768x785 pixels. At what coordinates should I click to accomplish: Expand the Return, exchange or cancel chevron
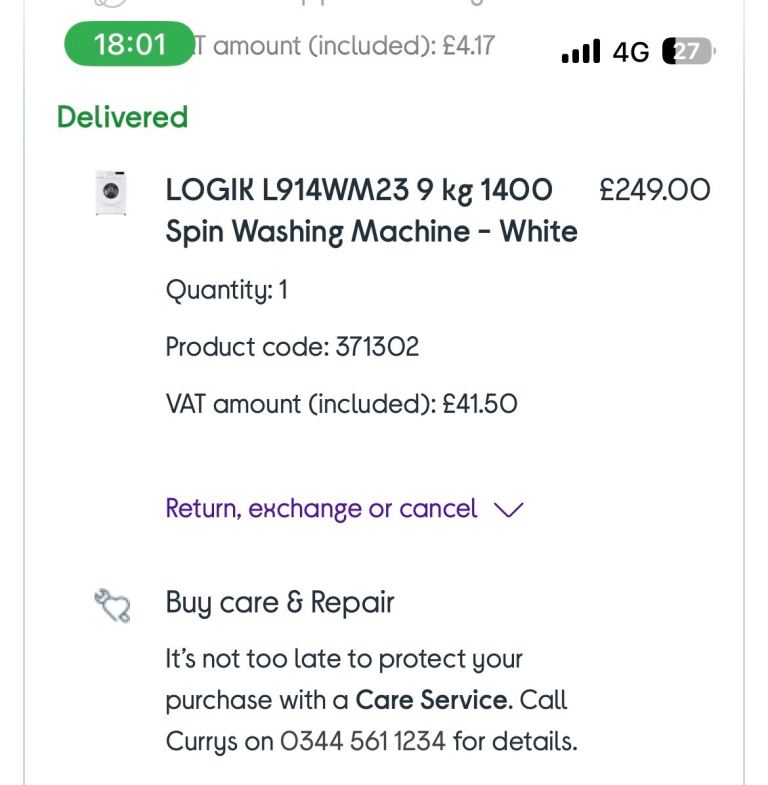point(509,510)
